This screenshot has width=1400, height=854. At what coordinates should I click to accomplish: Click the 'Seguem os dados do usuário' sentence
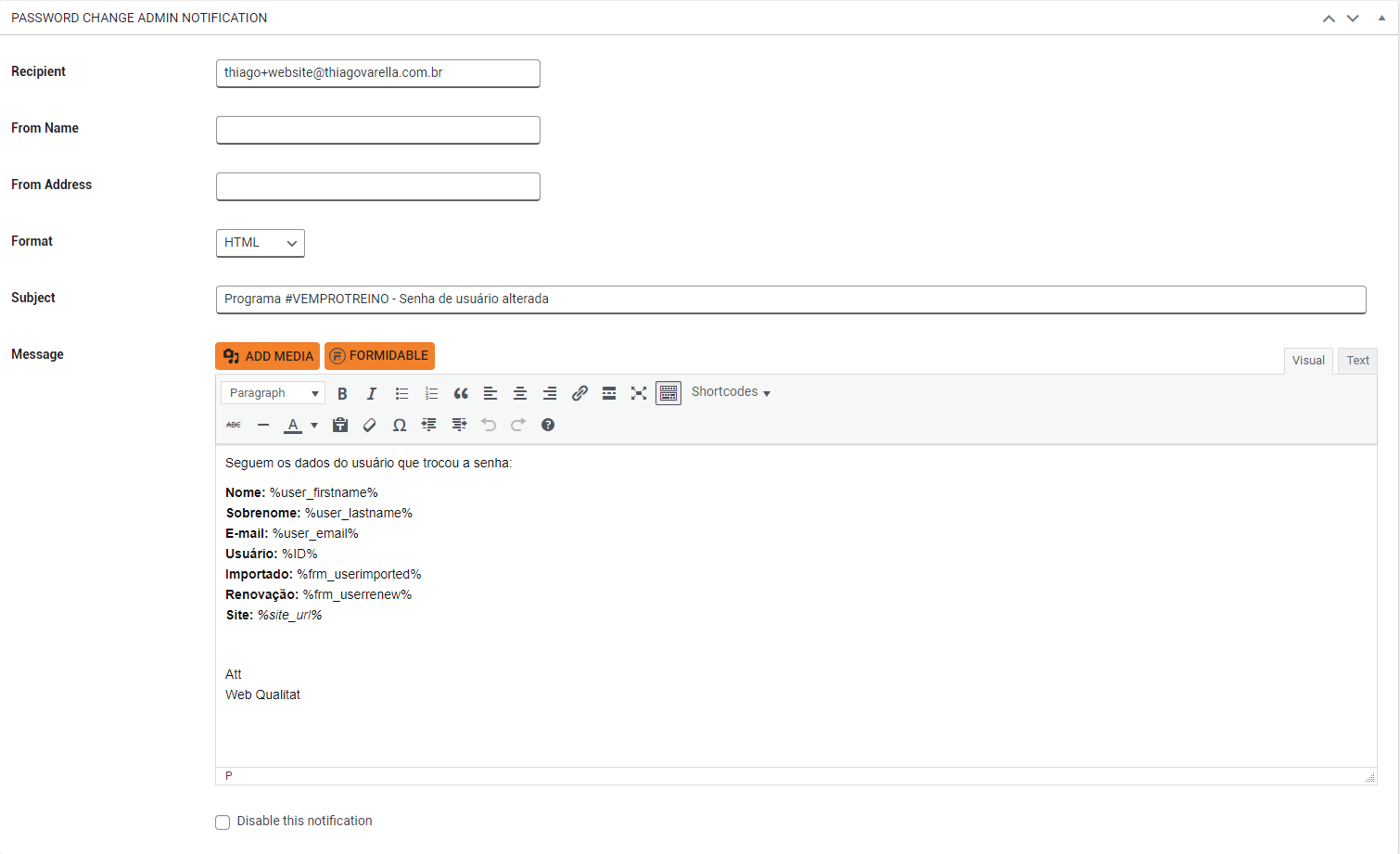pyautogui.click(x=368, y=463)
